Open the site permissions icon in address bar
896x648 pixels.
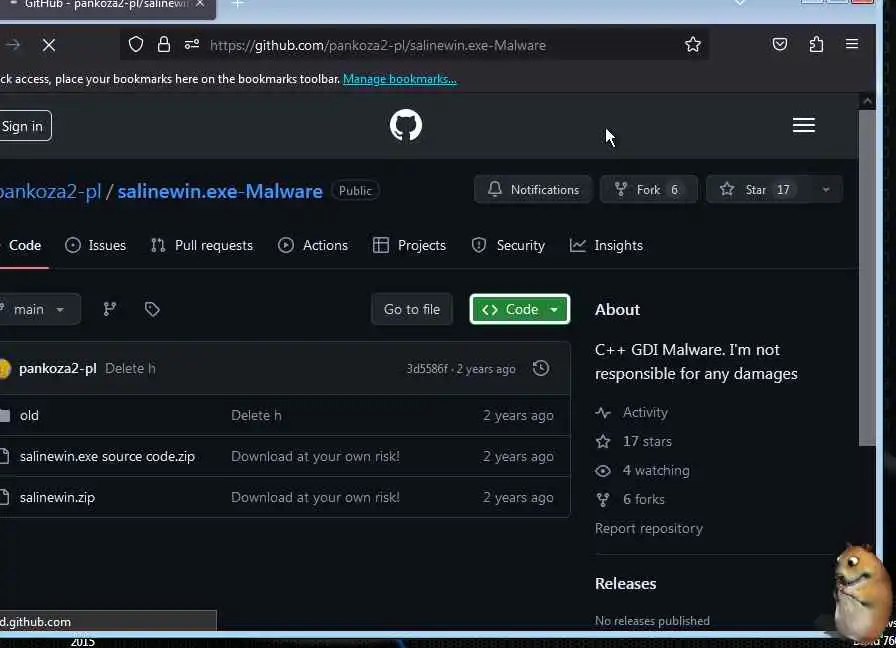click(192, 45)
